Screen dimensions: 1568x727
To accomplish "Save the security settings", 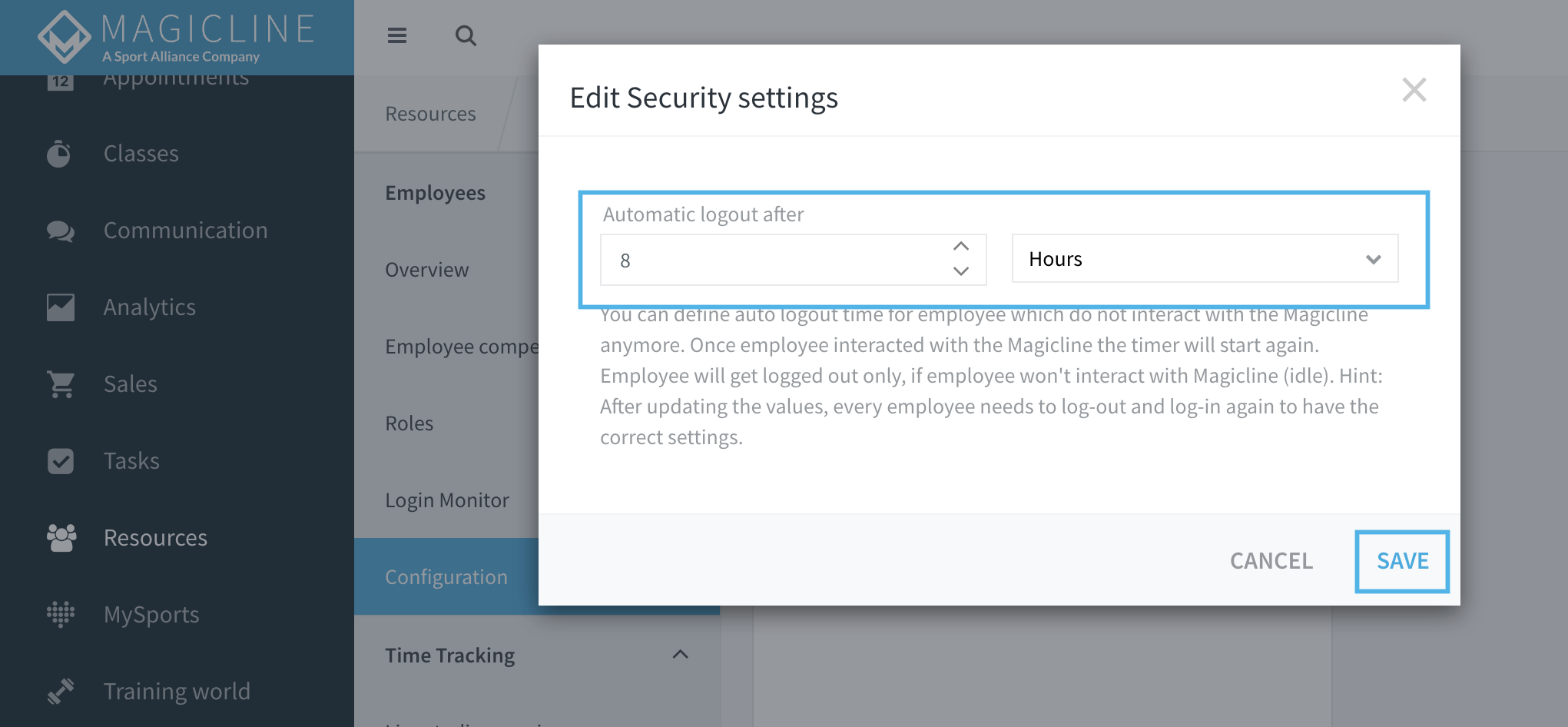I will coord(1402,561).
